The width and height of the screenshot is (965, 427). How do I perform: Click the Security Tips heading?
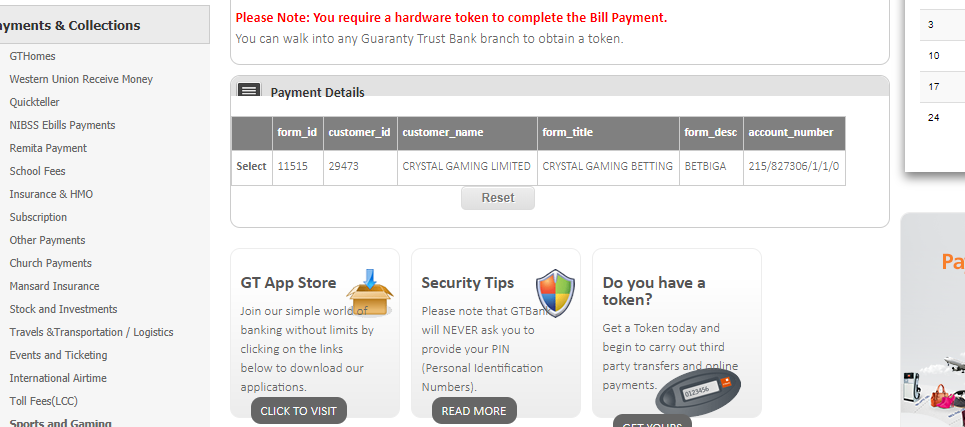click(468, 282)
